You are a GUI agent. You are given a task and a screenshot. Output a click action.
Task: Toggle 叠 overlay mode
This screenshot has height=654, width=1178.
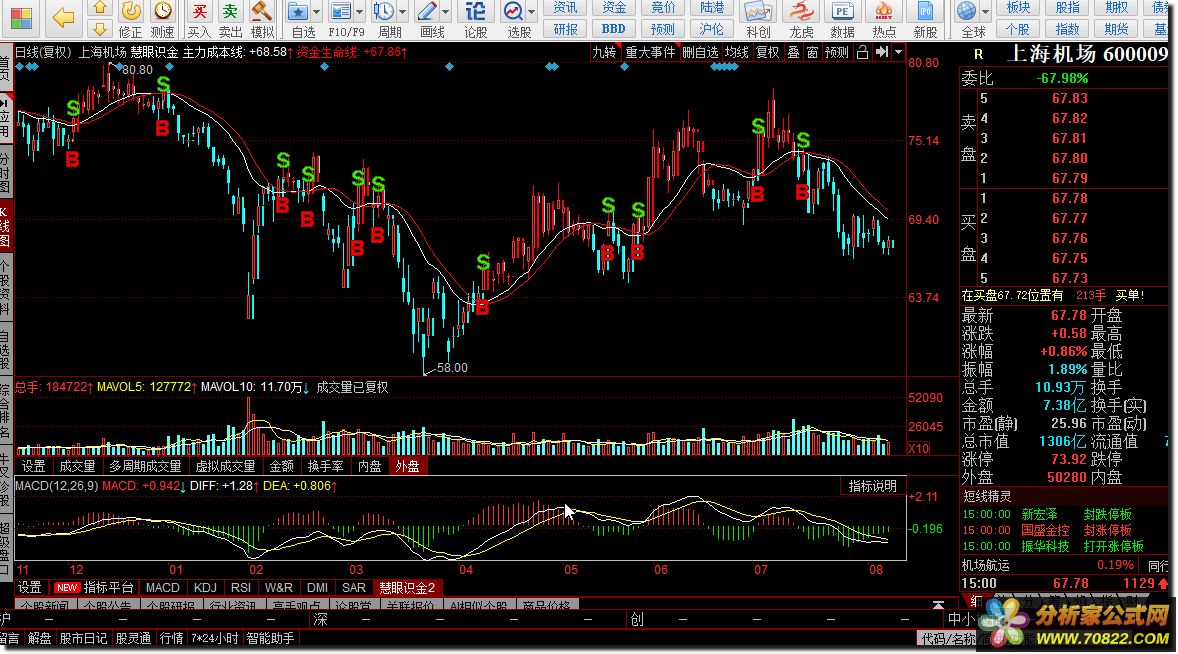pos(793,52)
